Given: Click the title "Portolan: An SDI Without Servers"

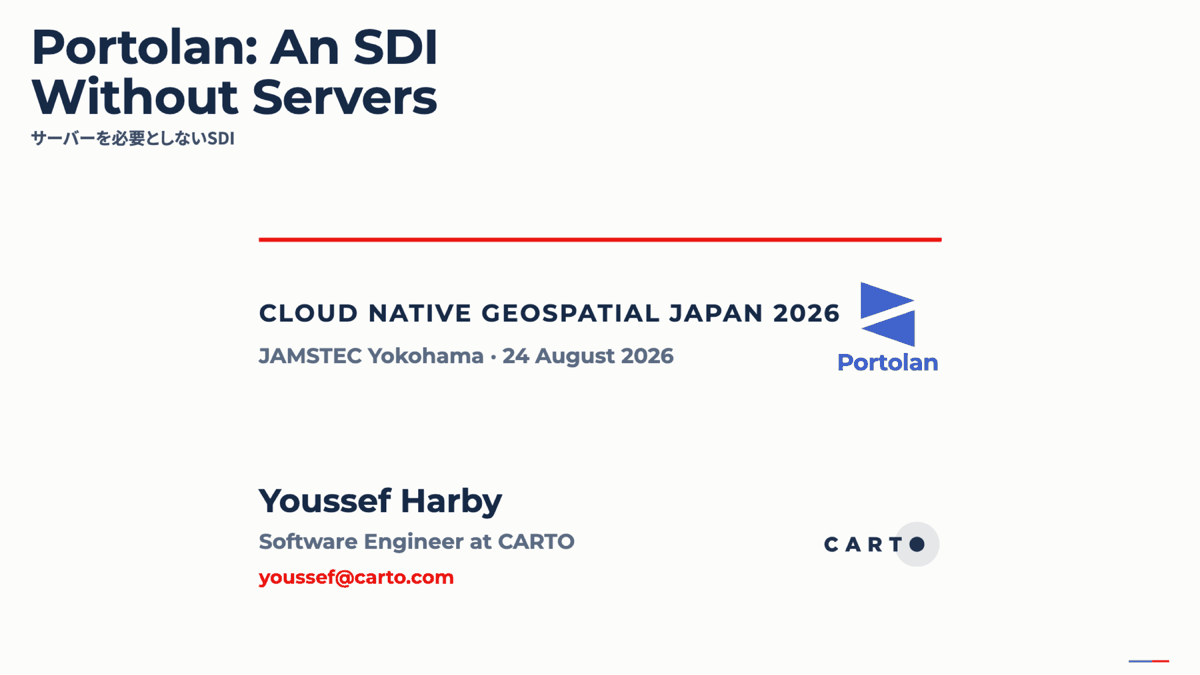Looking at the screenshot, I should pos(234,72).
